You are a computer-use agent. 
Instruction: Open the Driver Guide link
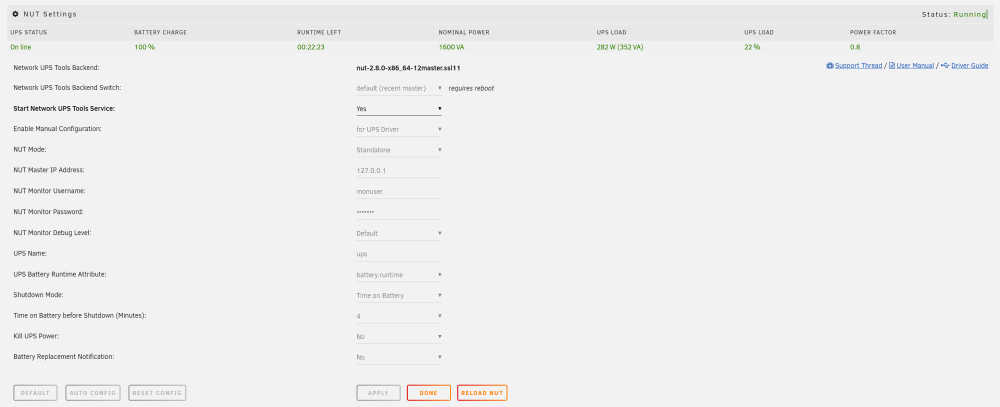pos(970,66)
